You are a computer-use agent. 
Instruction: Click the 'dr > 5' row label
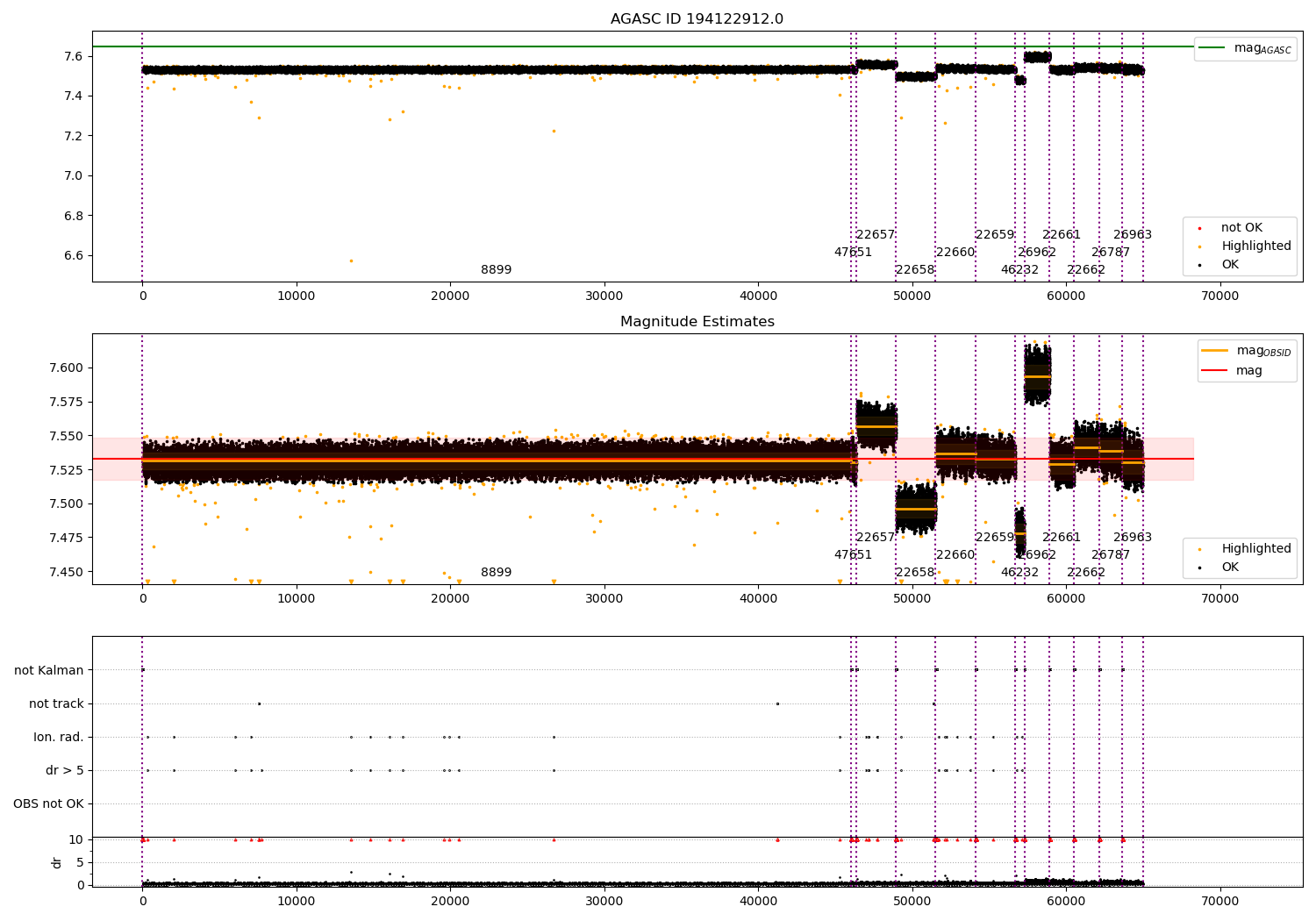click(65, 771)
